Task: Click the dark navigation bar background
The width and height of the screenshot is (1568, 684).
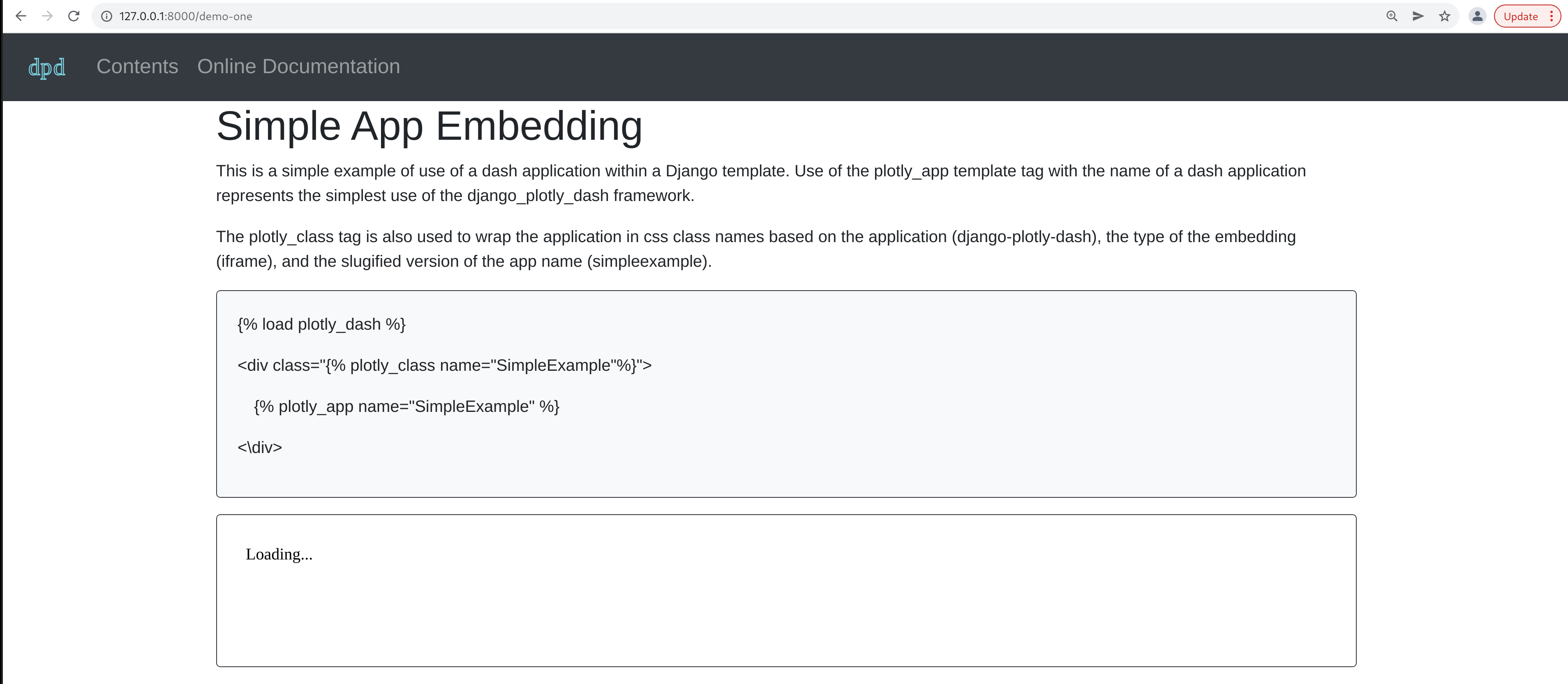Action: coord(913,67)
